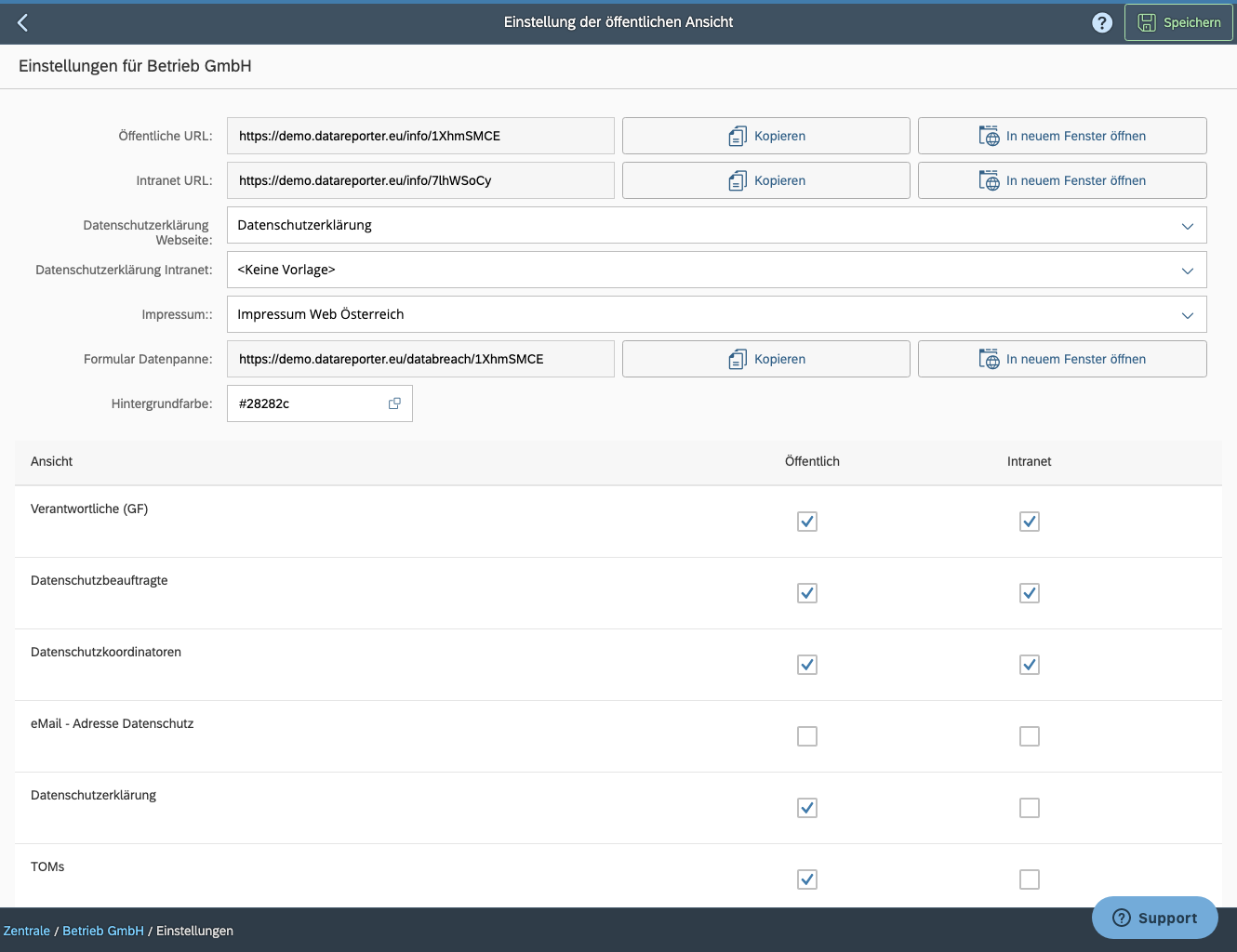Click the copy icon beside the Intranet URL

point(737,180)
